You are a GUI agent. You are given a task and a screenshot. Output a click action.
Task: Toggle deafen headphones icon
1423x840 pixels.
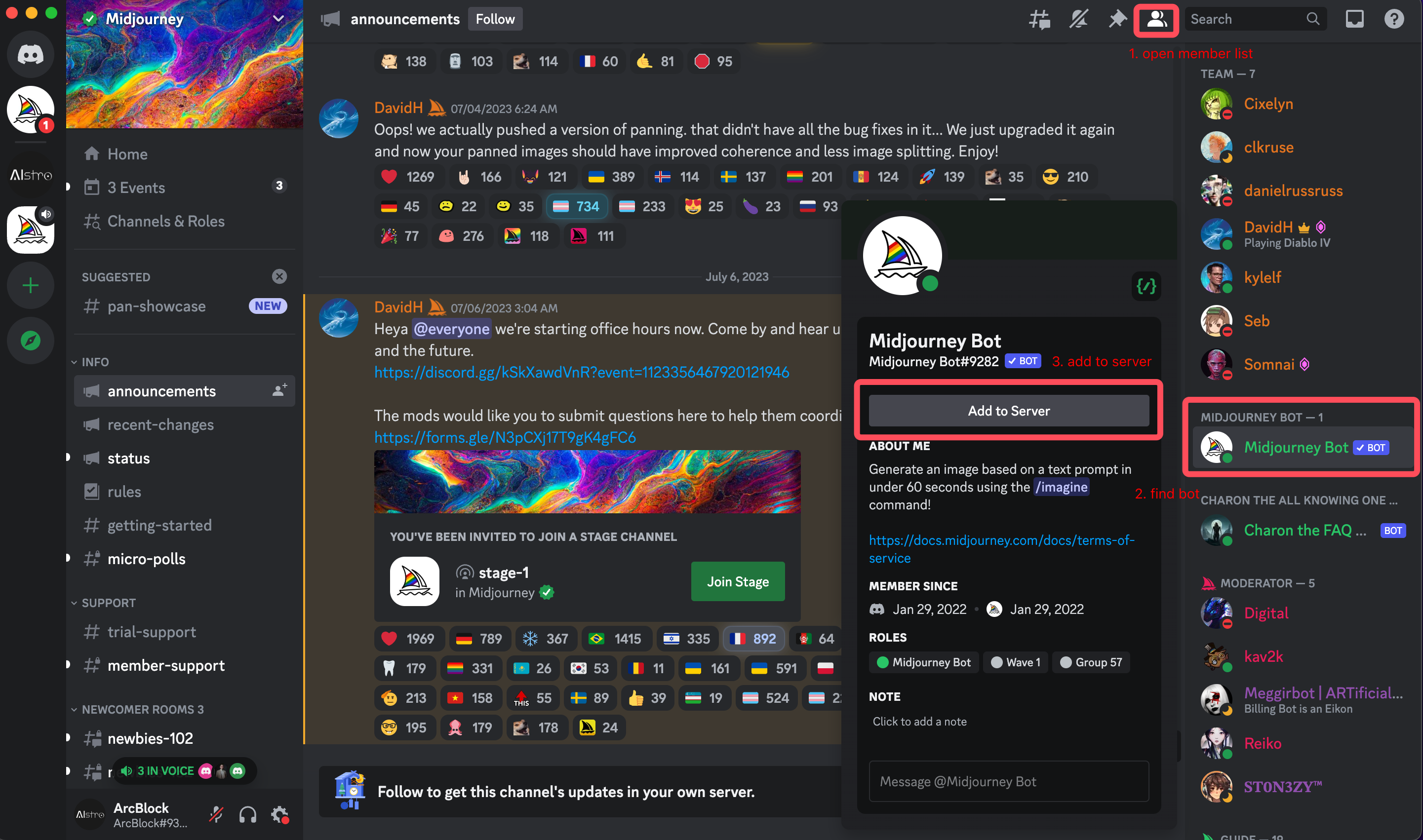(x=247, y=814)
